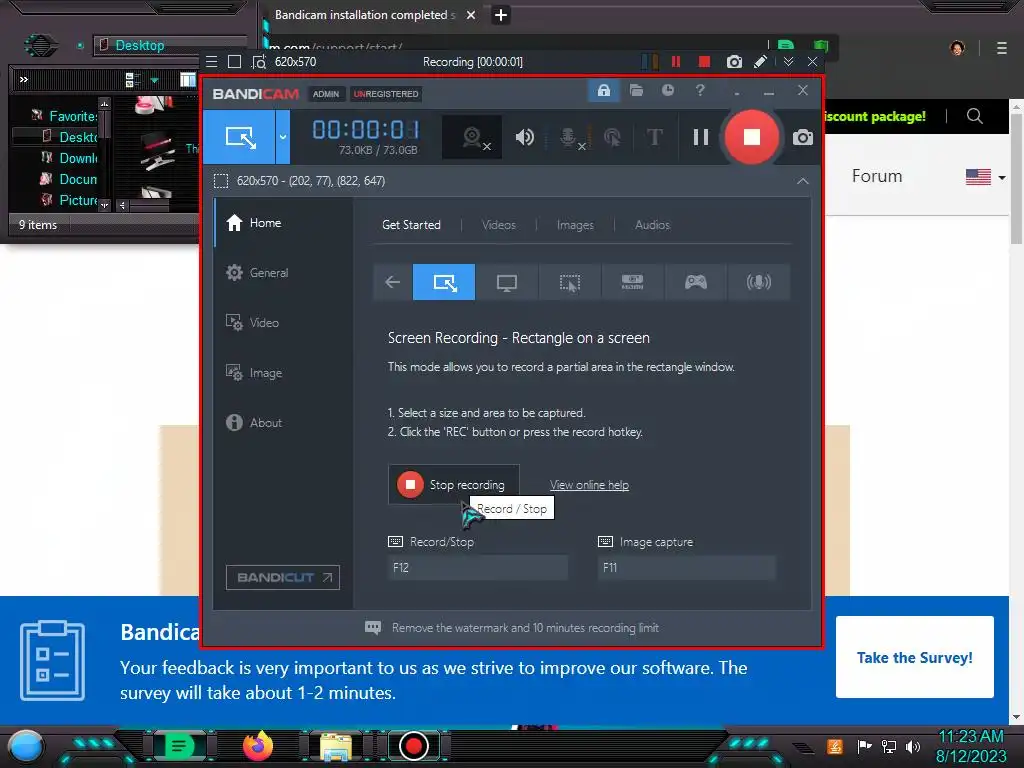Image resolution: width=1024 pixels, height=768 pixels.
Task: Stop recording via the small red square icon
Action: click(704, 61)
